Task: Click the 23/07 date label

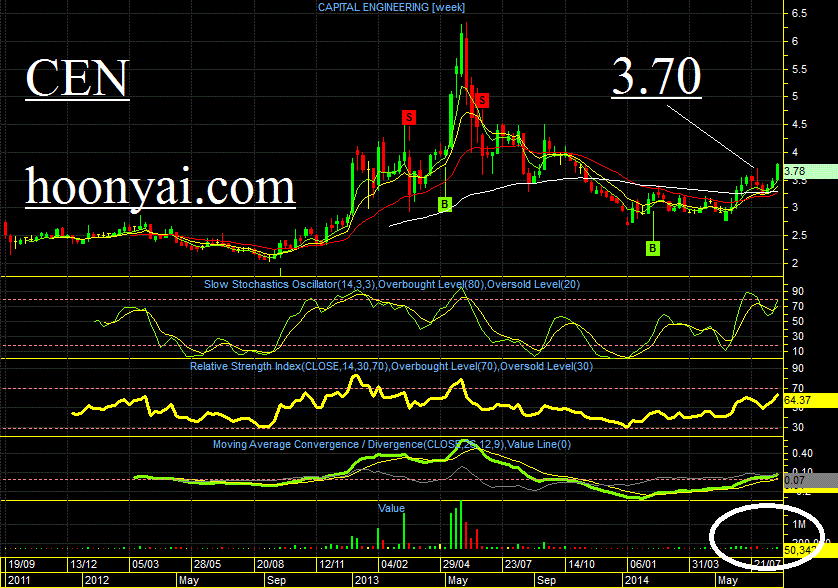Action: 518,564
